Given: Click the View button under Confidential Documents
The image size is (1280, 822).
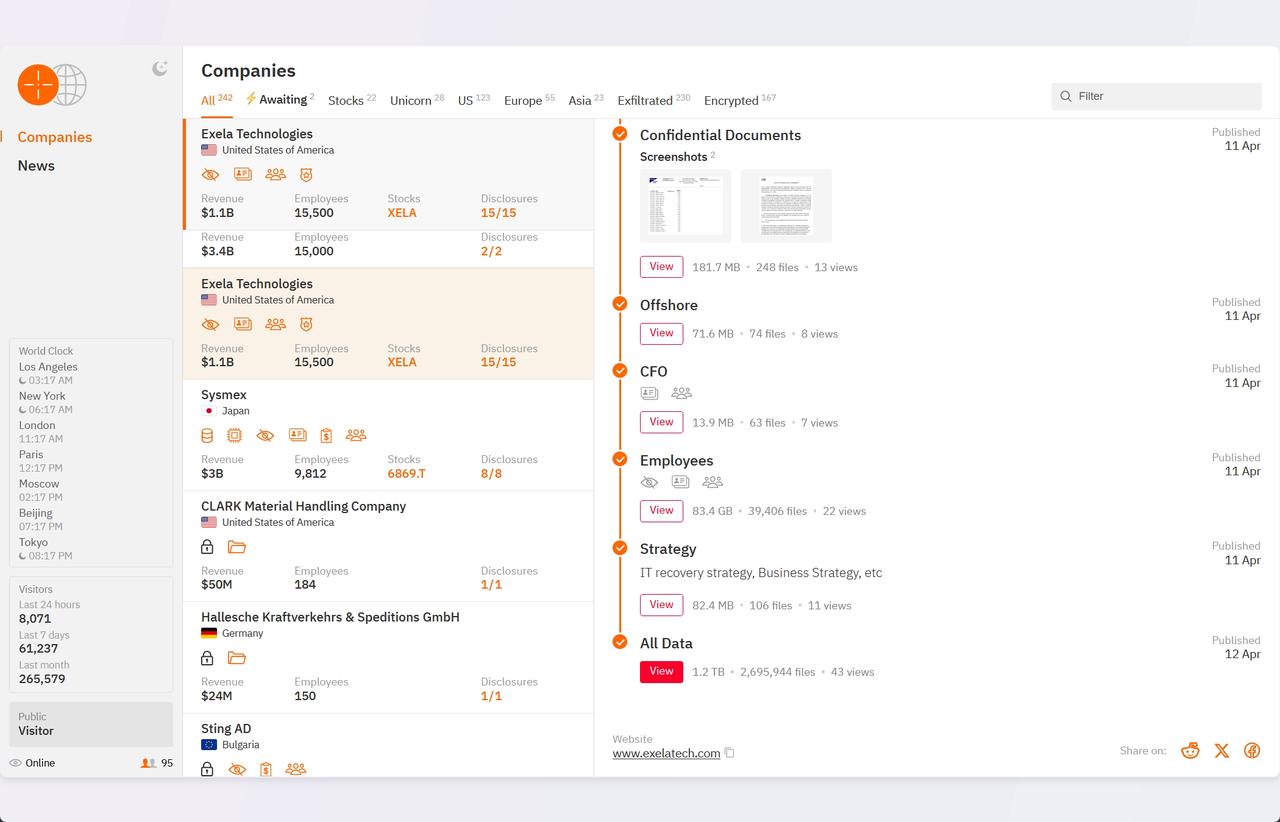Looking at the screenshot, I should (661, 267).
